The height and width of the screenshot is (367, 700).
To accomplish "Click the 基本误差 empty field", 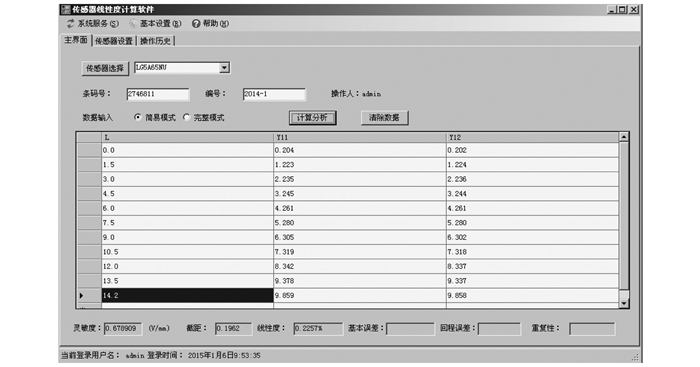I will tap(410, 329).
